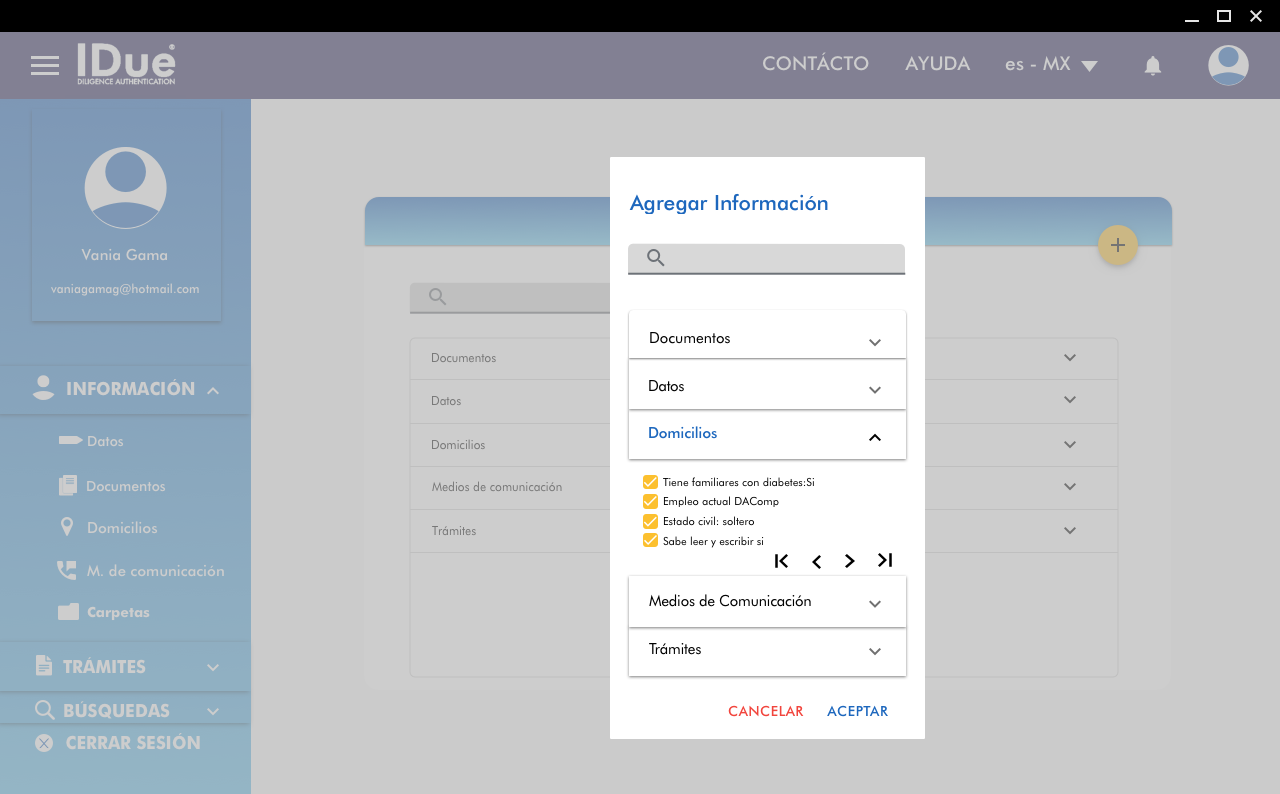The width and height of the screenshot is (1280, 794).
Task: Expand the Documentos section in dialog
Action: (767, 339)
